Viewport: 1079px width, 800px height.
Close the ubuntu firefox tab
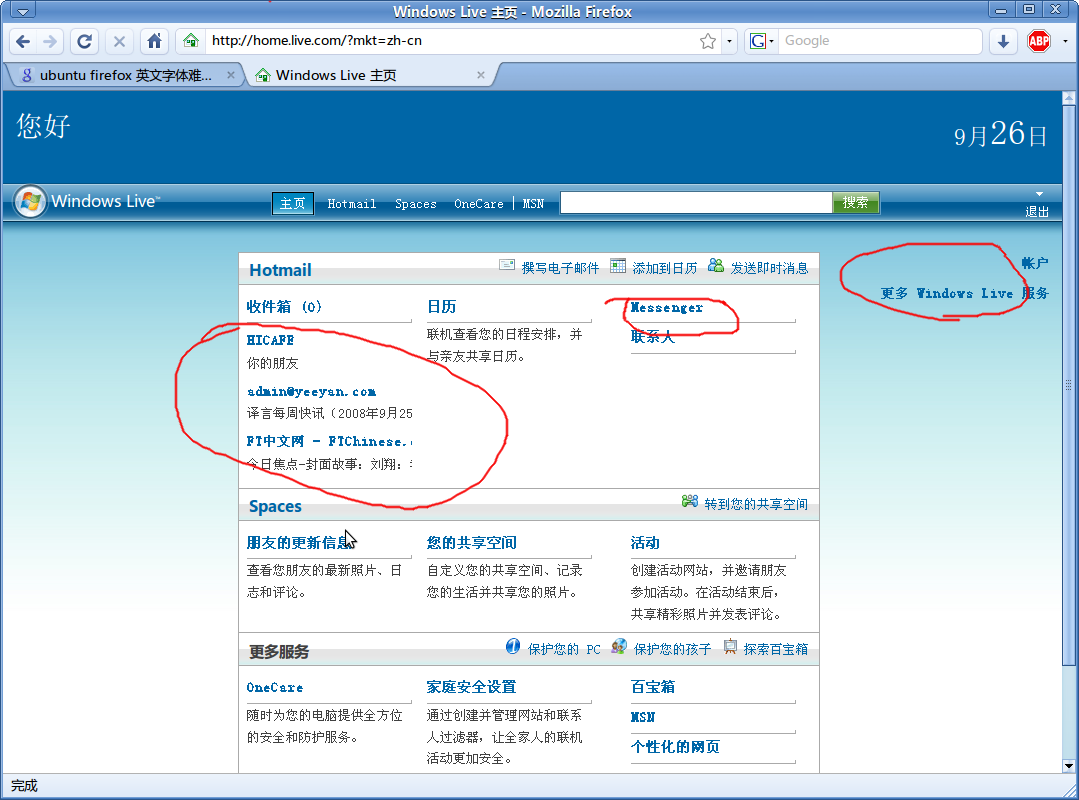point(231,75)
